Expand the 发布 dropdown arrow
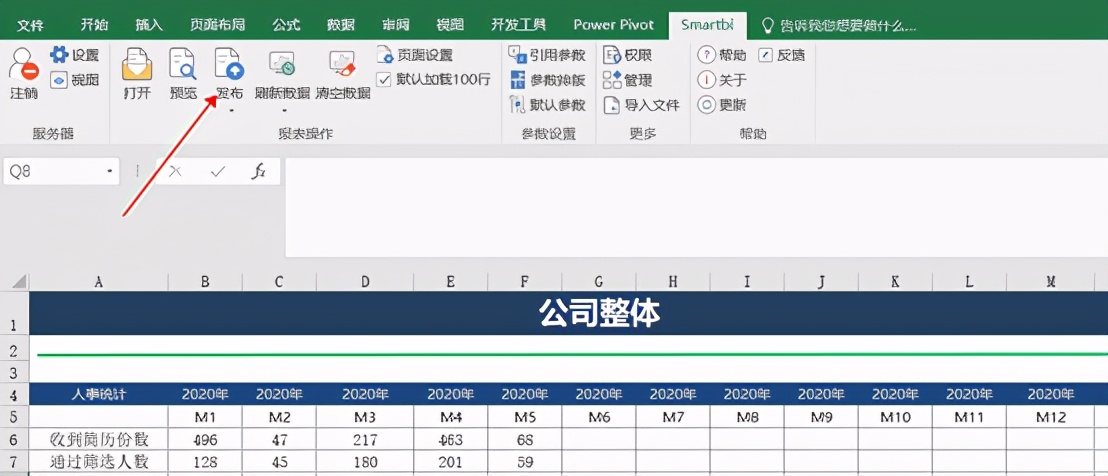This screenshot has height=476, width=1108. (x=230, y=110)
